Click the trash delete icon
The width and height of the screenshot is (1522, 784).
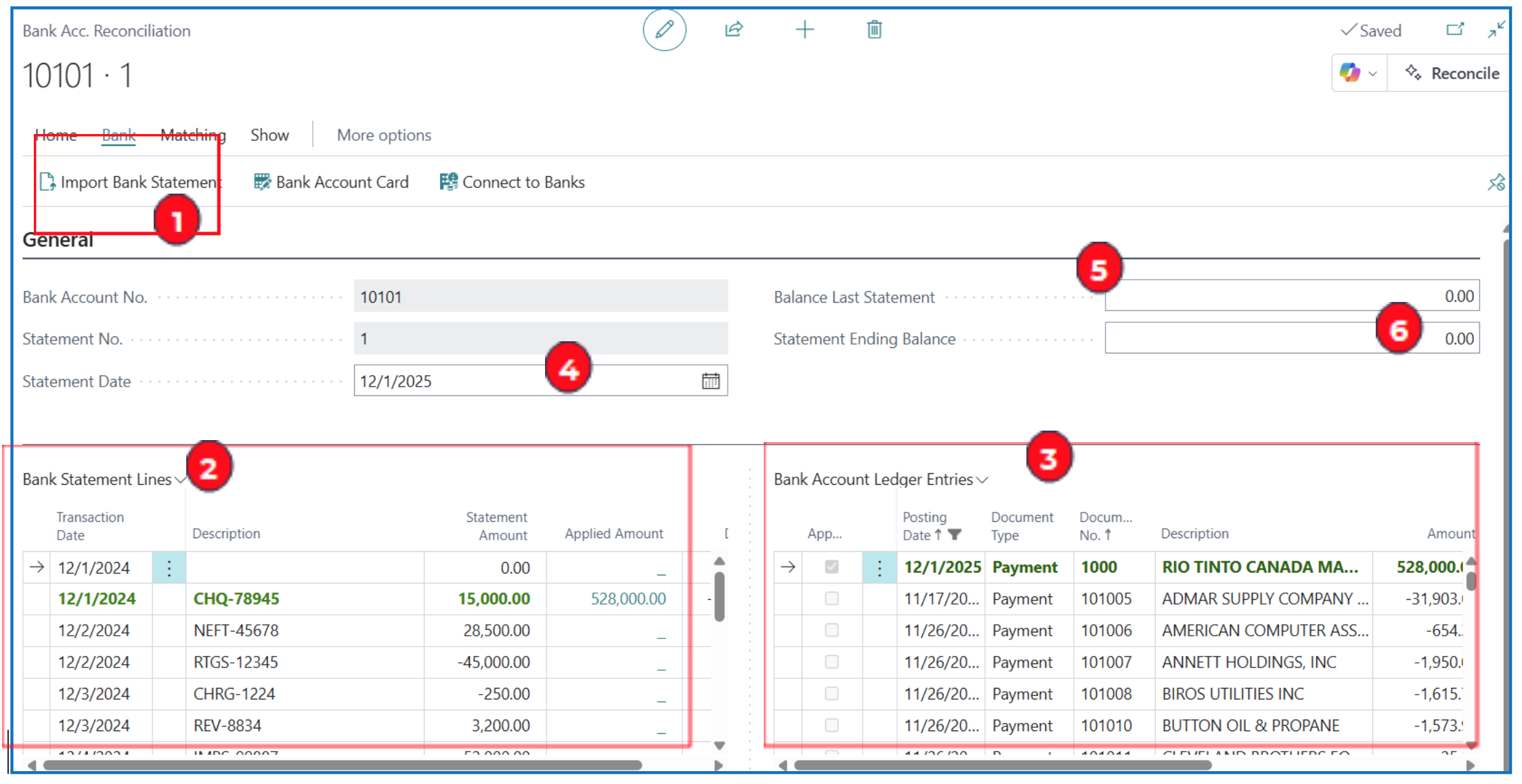pos(874,30)
